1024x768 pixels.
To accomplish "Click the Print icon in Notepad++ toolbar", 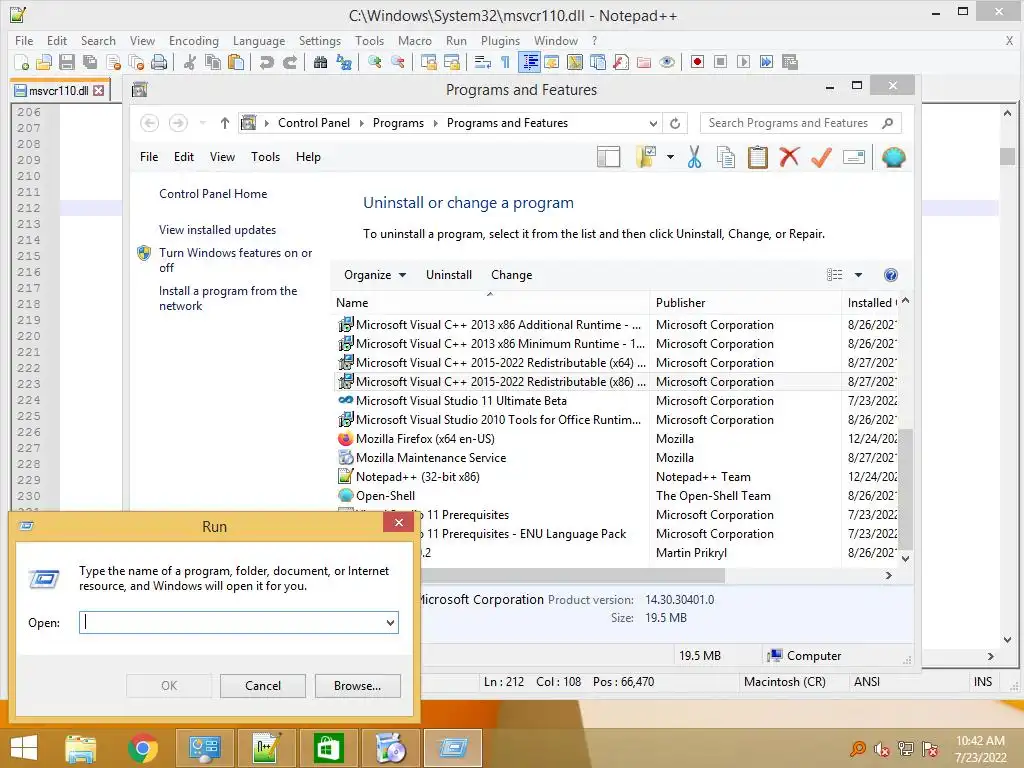I will tap(159, 62).
